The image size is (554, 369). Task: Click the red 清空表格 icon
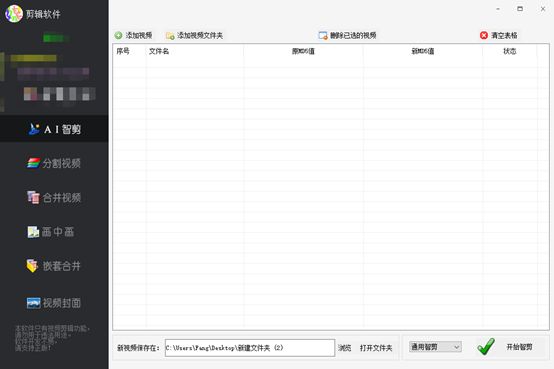click(x=484, y=35)
